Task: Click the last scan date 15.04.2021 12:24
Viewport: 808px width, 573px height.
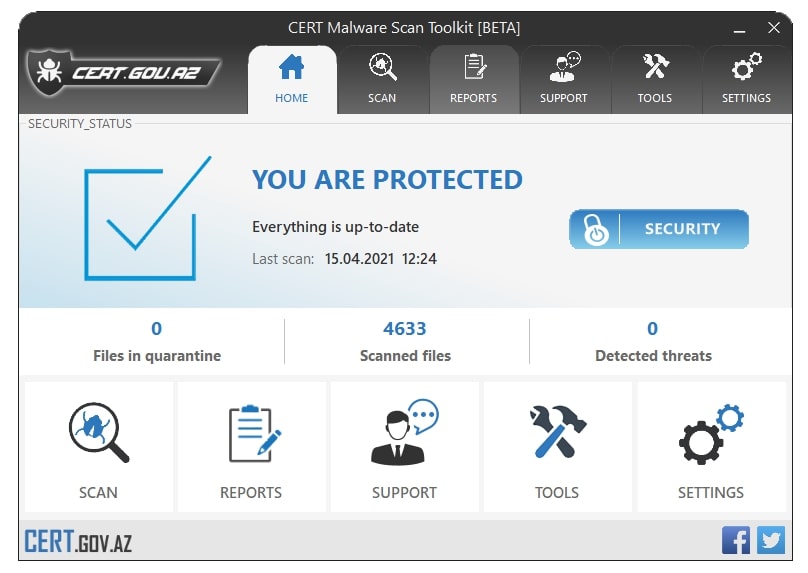Action: (x=381, y=259)
